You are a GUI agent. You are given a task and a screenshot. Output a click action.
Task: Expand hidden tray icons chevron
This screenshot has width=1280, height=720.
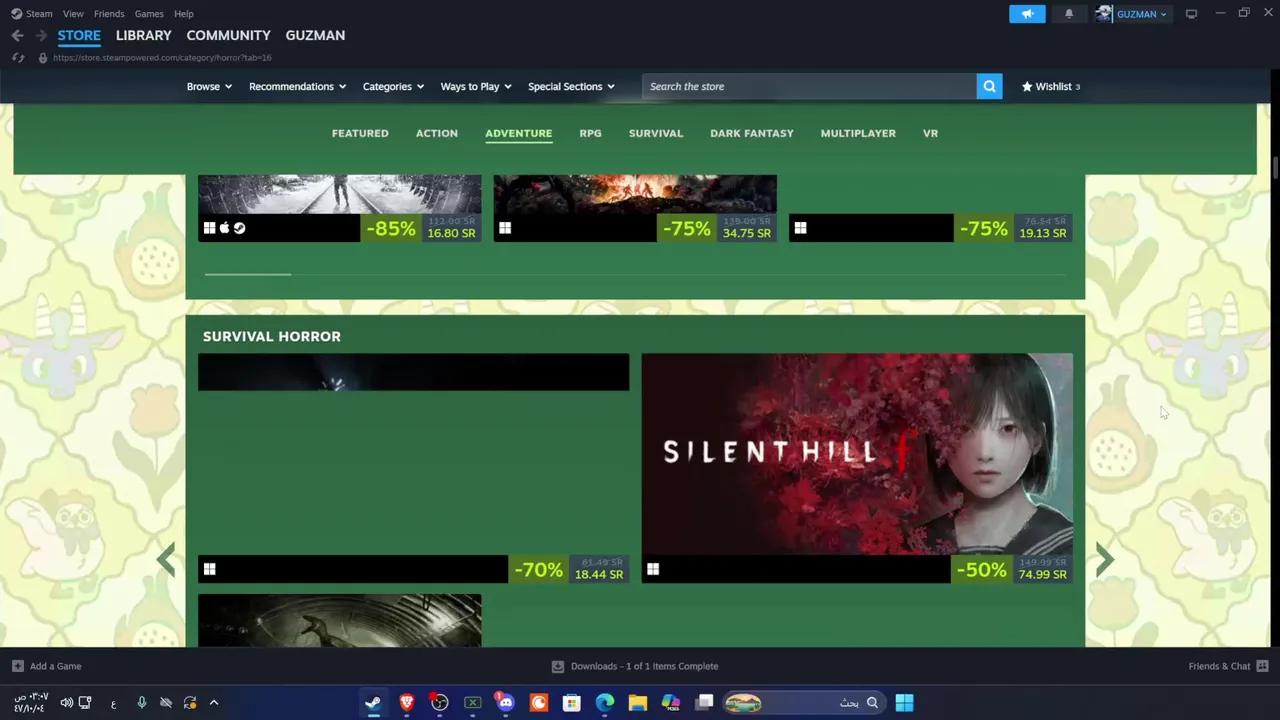[213, 703]
